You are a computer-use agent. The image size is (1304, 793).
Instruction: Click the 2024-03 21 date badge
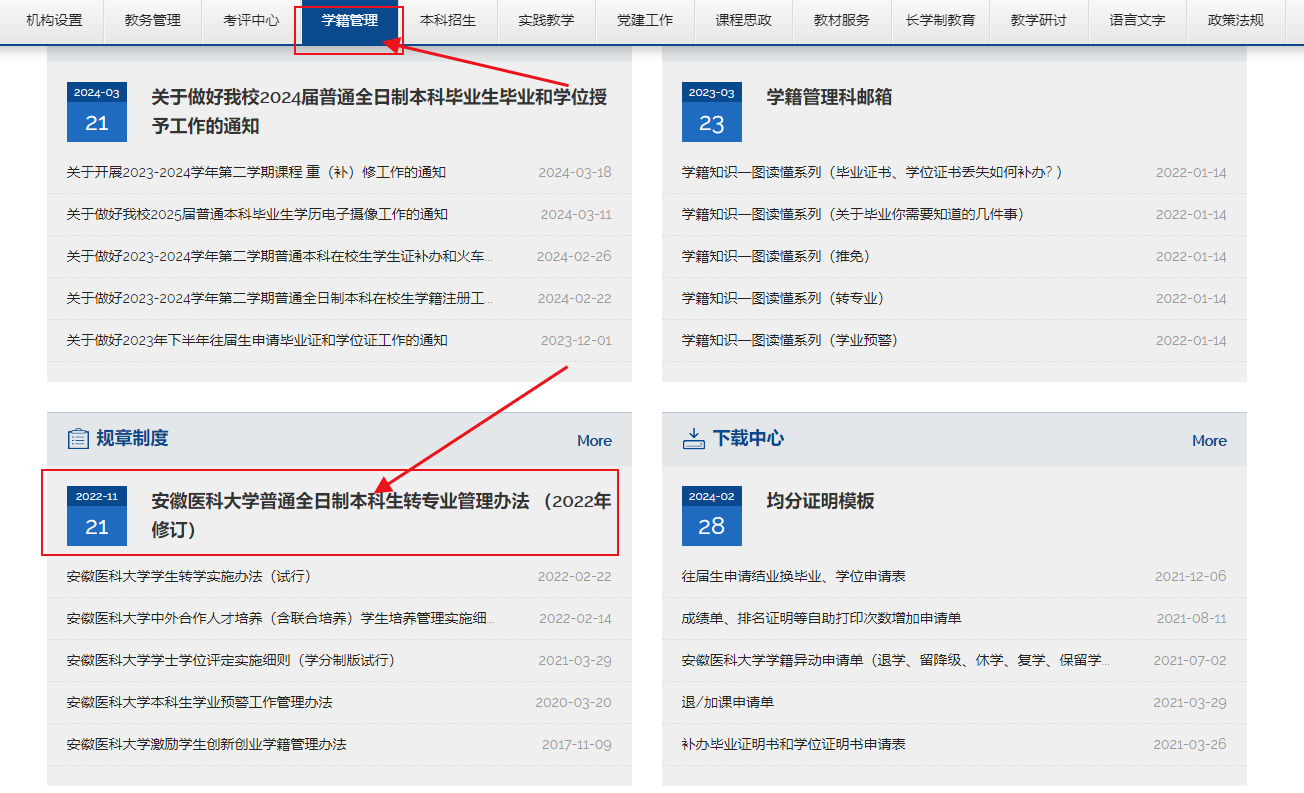97,112
